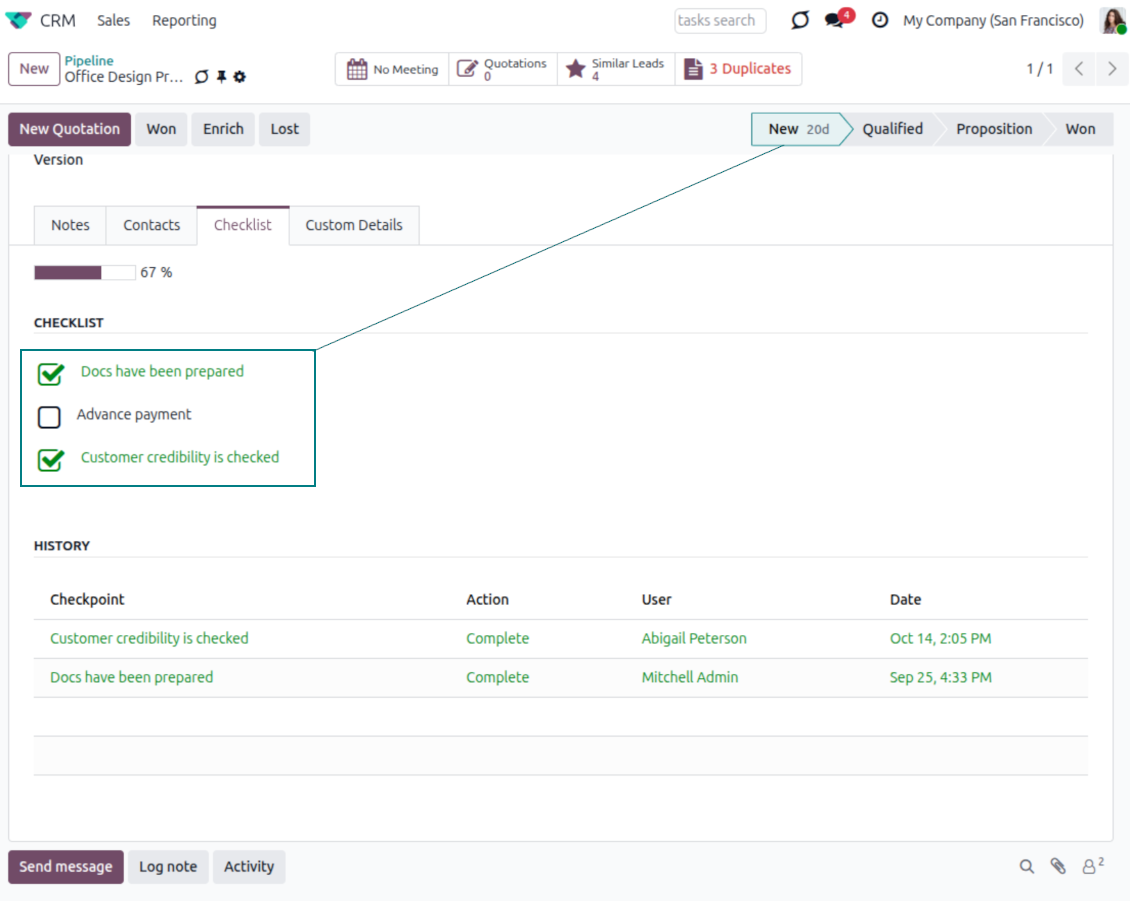The height and width of the screenshot is (901, 1130).
Task: Open the followers icon in chatter
Action: pyautogui.click(x=1092, y=866)
